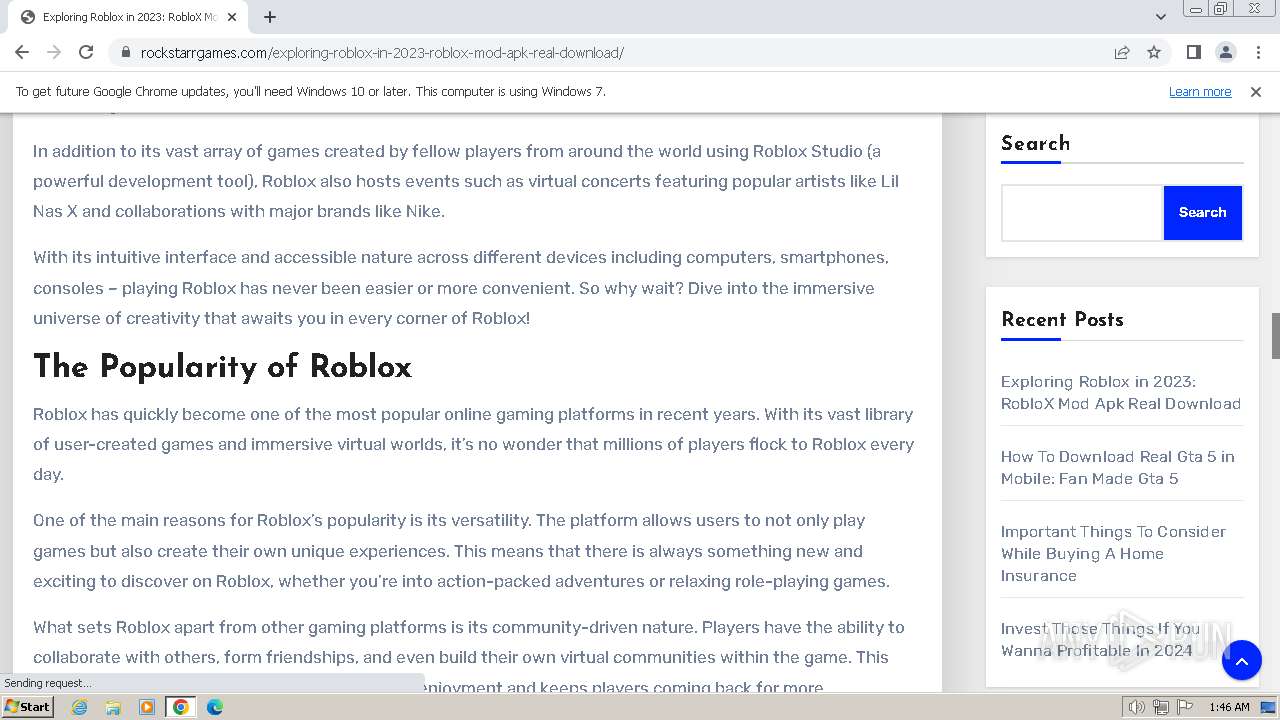Open Chrome profile avatar

1225,52
